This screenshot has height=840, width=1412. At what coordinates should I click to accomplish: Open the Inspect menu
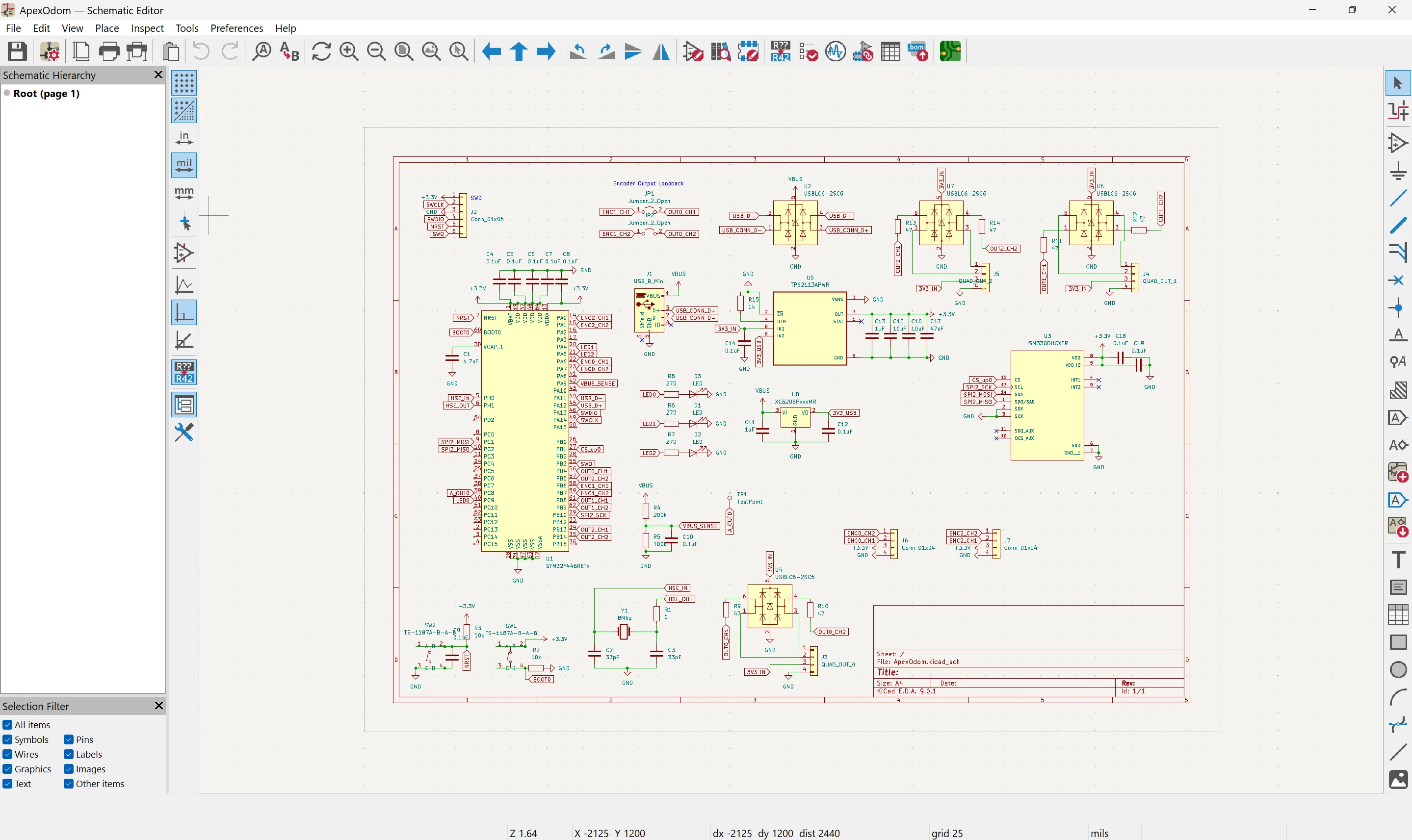147,28
